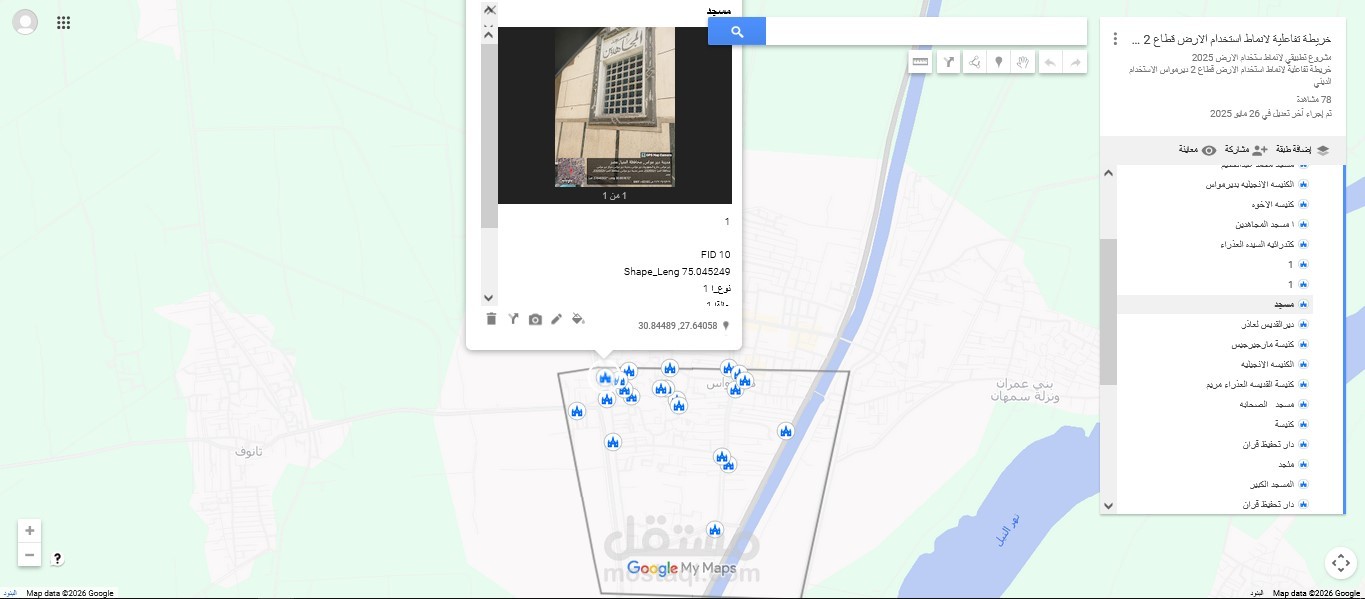Select the hand pan tool
This screenshot has width=1365, height=599.
click(x=1023, y=62)
